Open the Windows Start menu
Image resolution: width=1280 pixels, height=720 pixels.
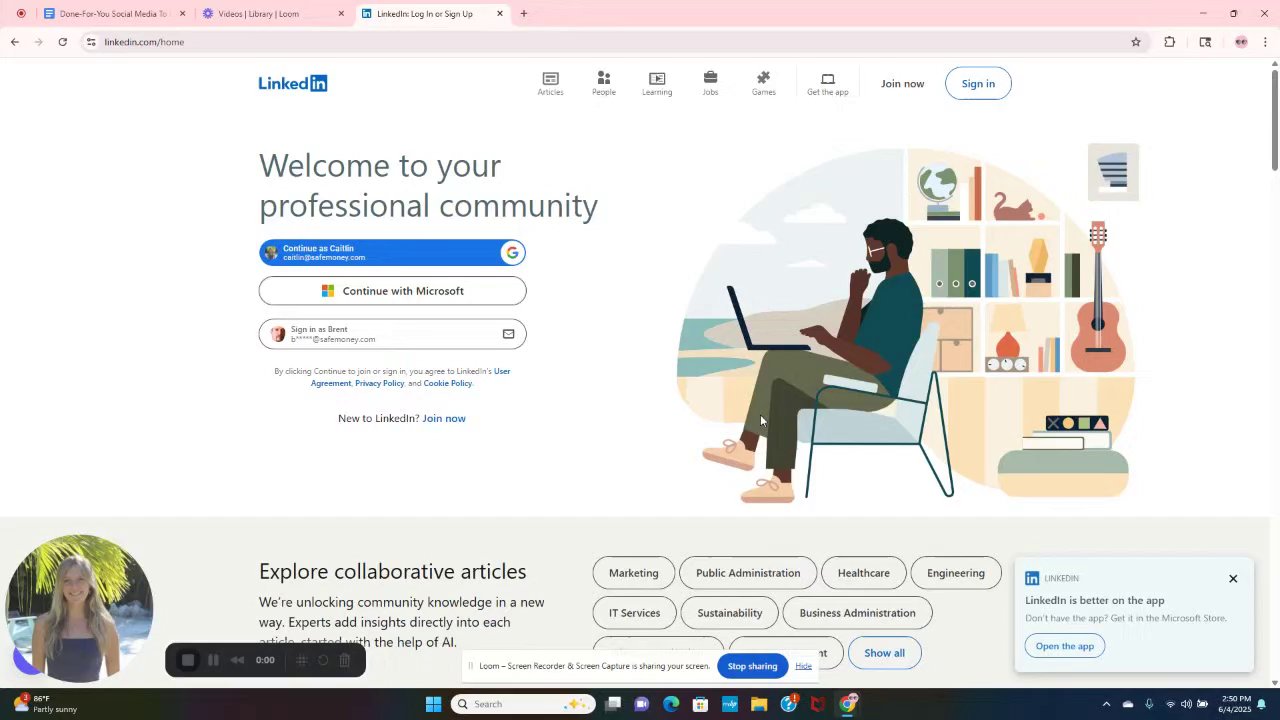433,704
